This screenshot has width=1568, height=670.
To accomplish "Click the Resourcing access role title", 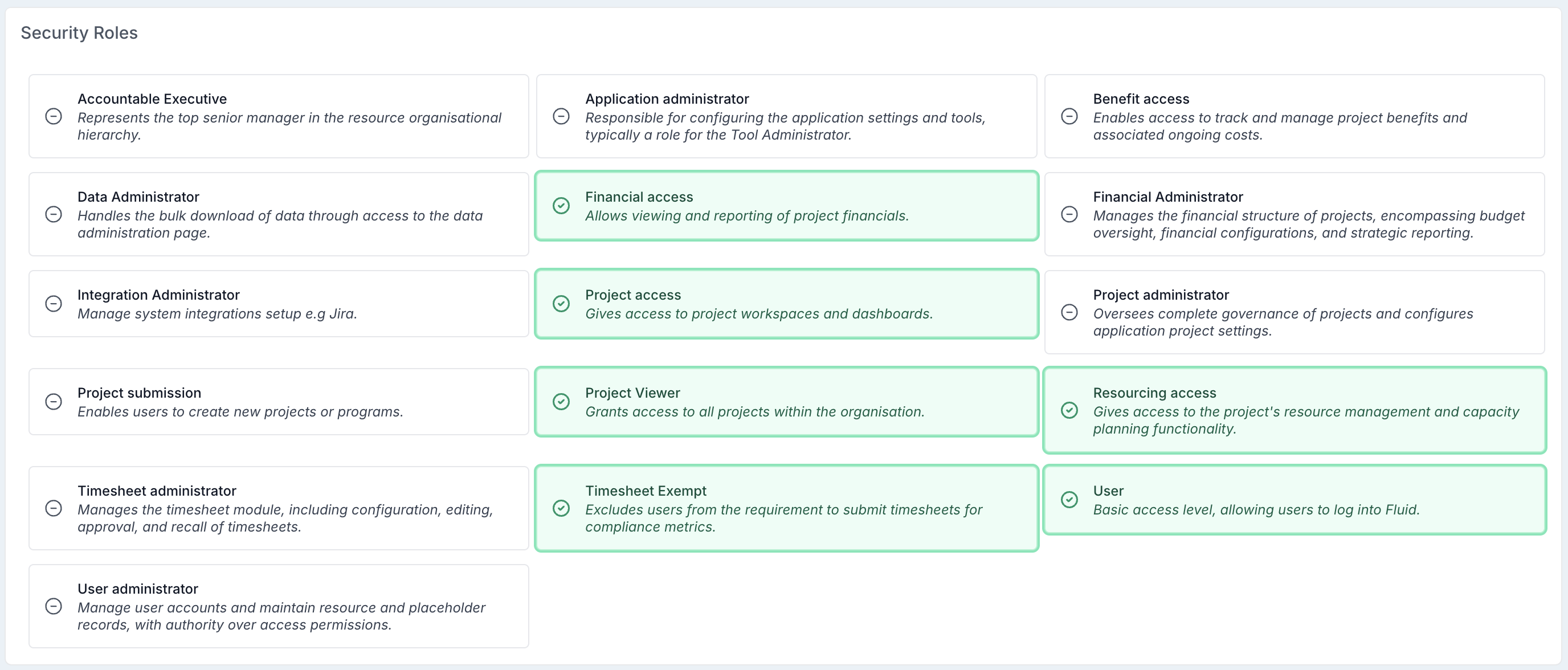I will coord(1155,393).
